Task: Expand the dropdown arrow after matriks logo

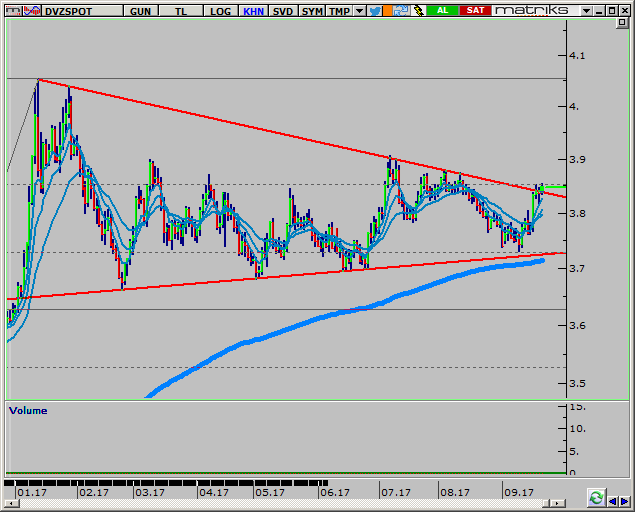Action: click(x=586, y=11)
